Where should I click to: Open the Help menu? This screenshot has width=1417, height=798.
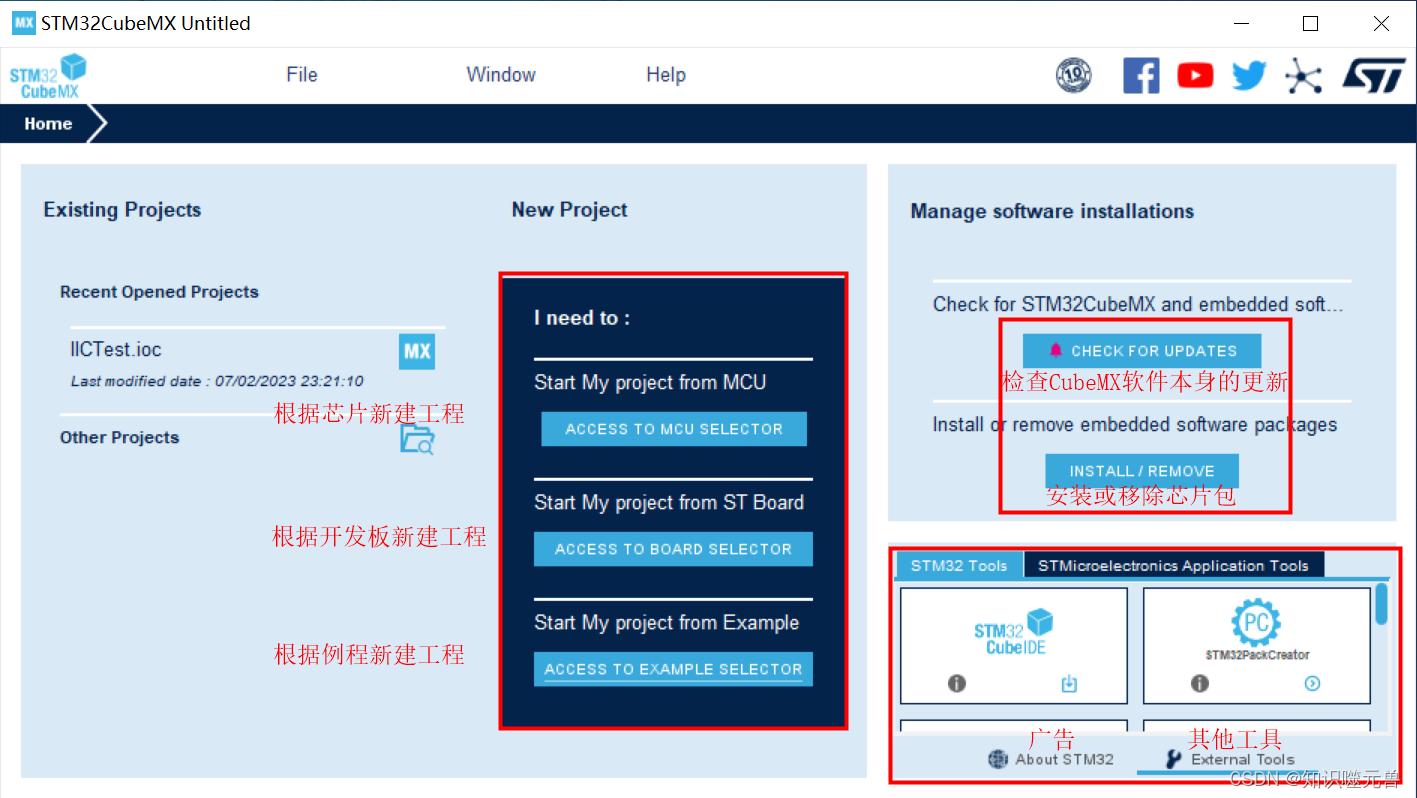(x=666, y=75)
